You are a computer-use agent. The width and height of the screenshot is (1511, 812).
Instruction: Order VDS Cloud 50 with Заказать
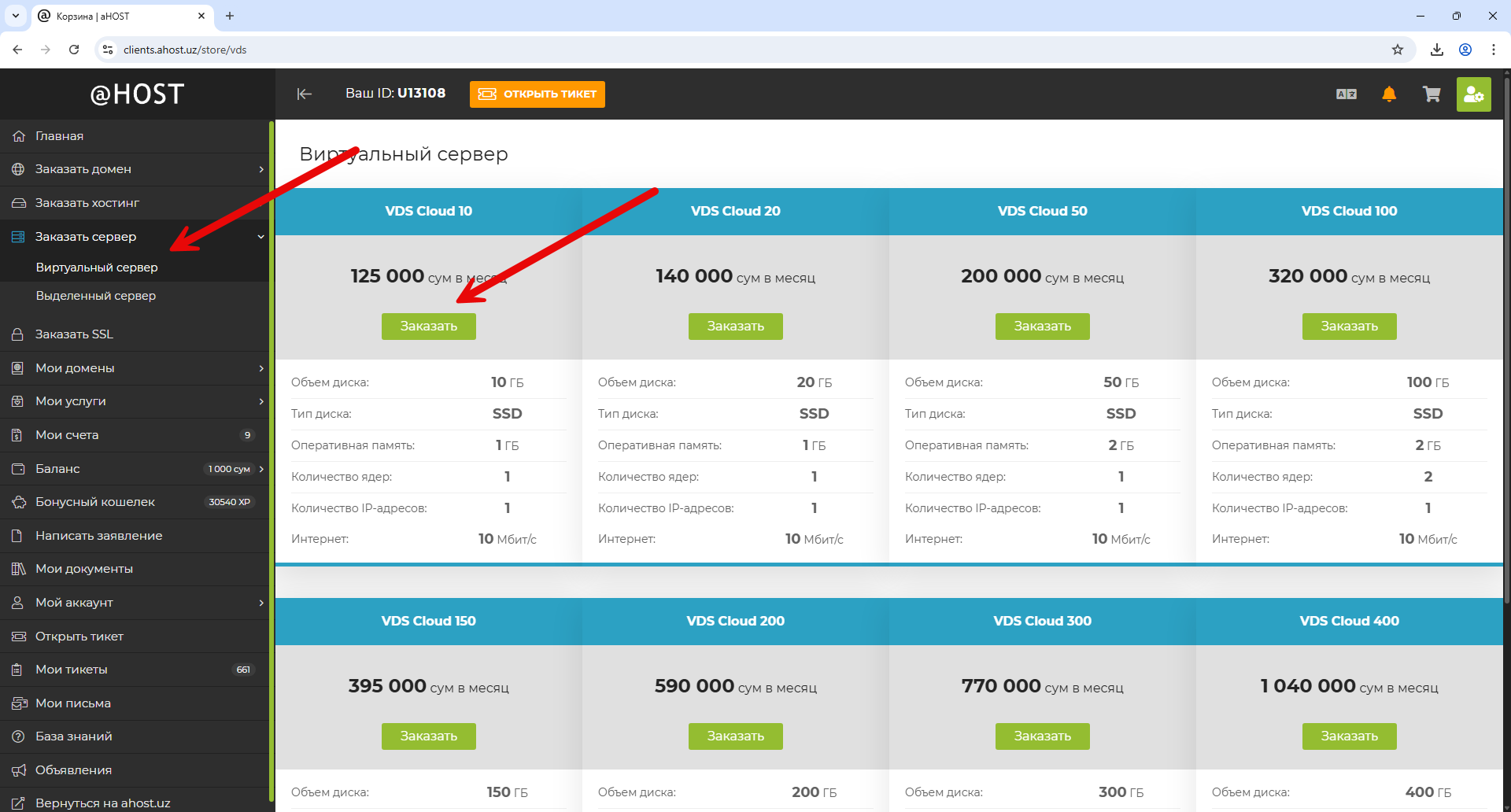(x=1043, y=327)
